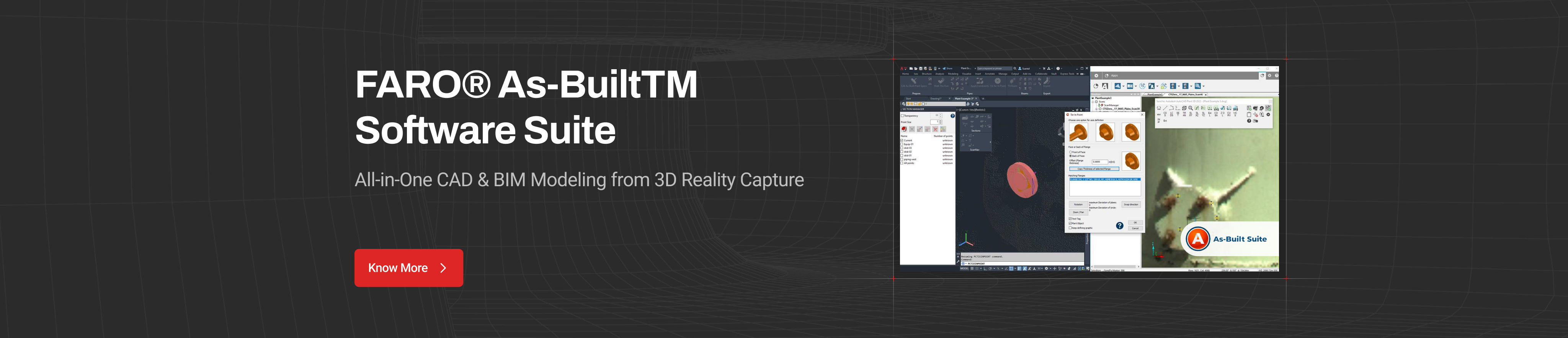Open the Structure ribbon tab

[926, 73]
